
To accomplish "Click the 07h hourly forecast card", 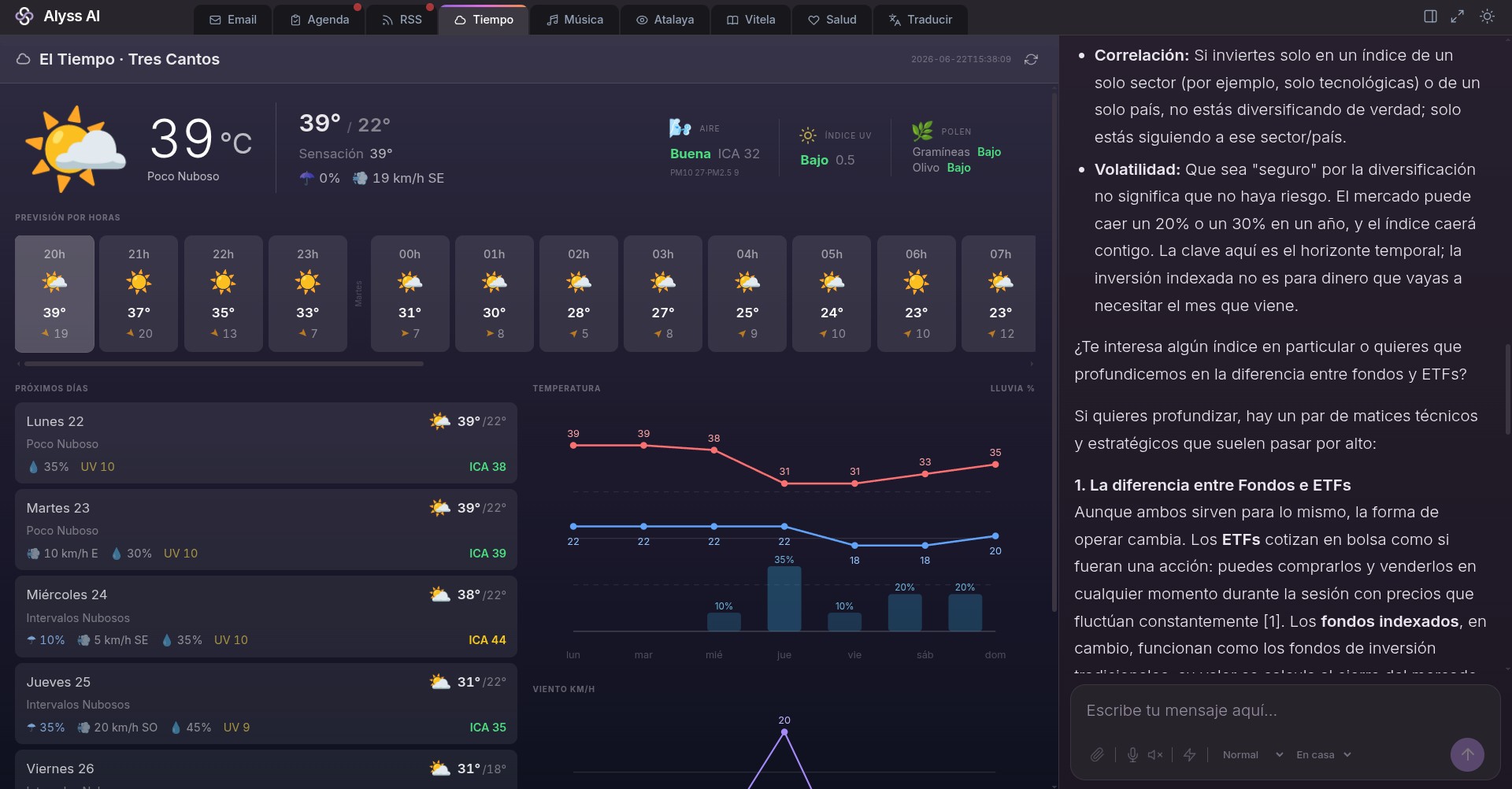I will point(999,293).
